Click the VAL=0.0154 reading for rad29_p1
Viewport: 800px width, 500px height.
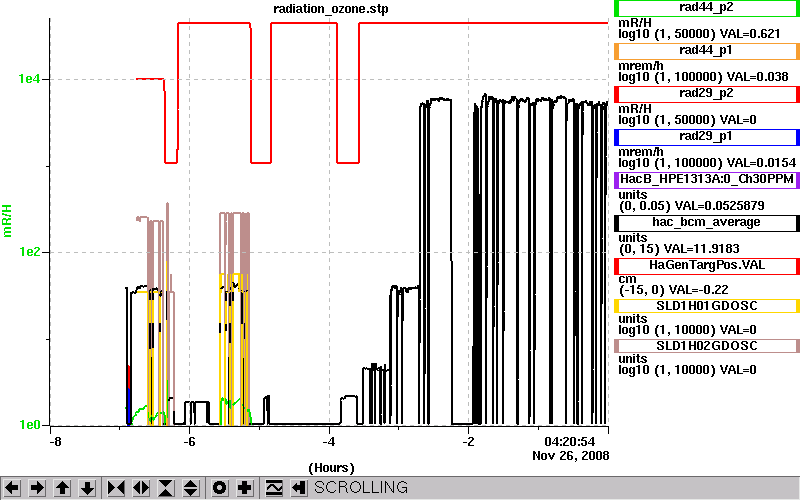point(761,163)
